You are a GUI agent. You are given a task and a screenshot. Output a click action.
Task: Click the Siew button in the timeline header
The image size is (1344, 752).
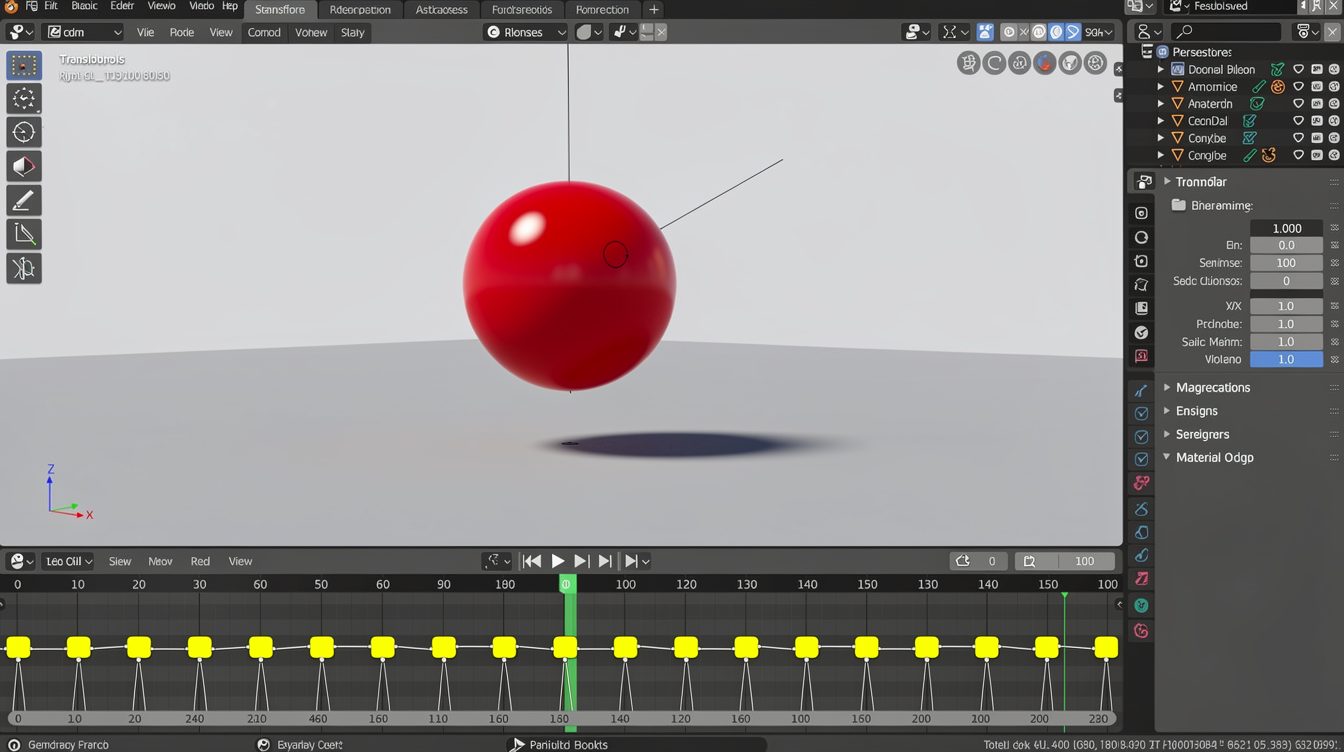[x=120, y=562]
